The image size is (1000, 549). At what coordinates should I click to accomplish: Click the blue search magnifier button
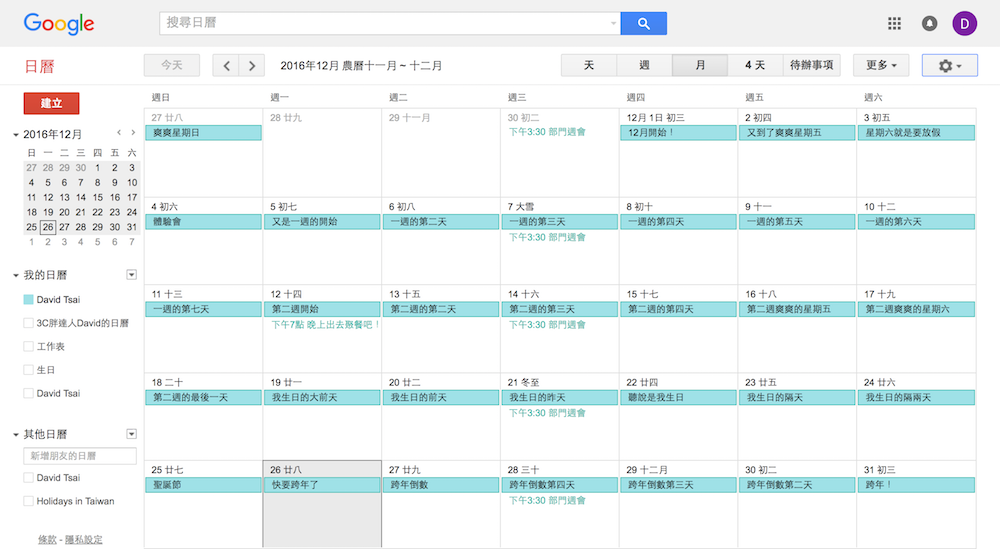tap(643, 23)
